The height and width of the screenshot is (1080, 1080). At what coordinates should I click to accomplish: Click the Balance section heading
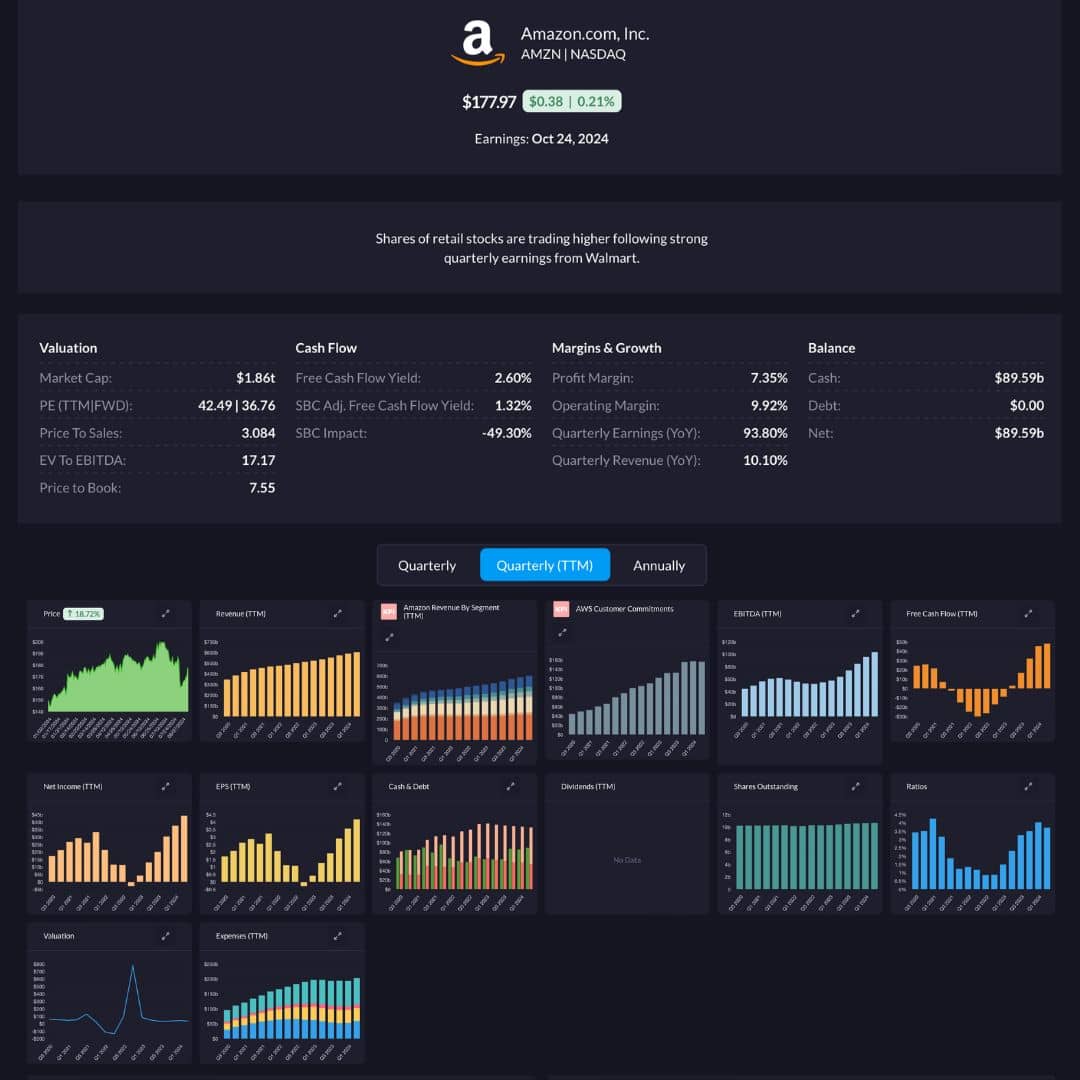tap(831, 348)
